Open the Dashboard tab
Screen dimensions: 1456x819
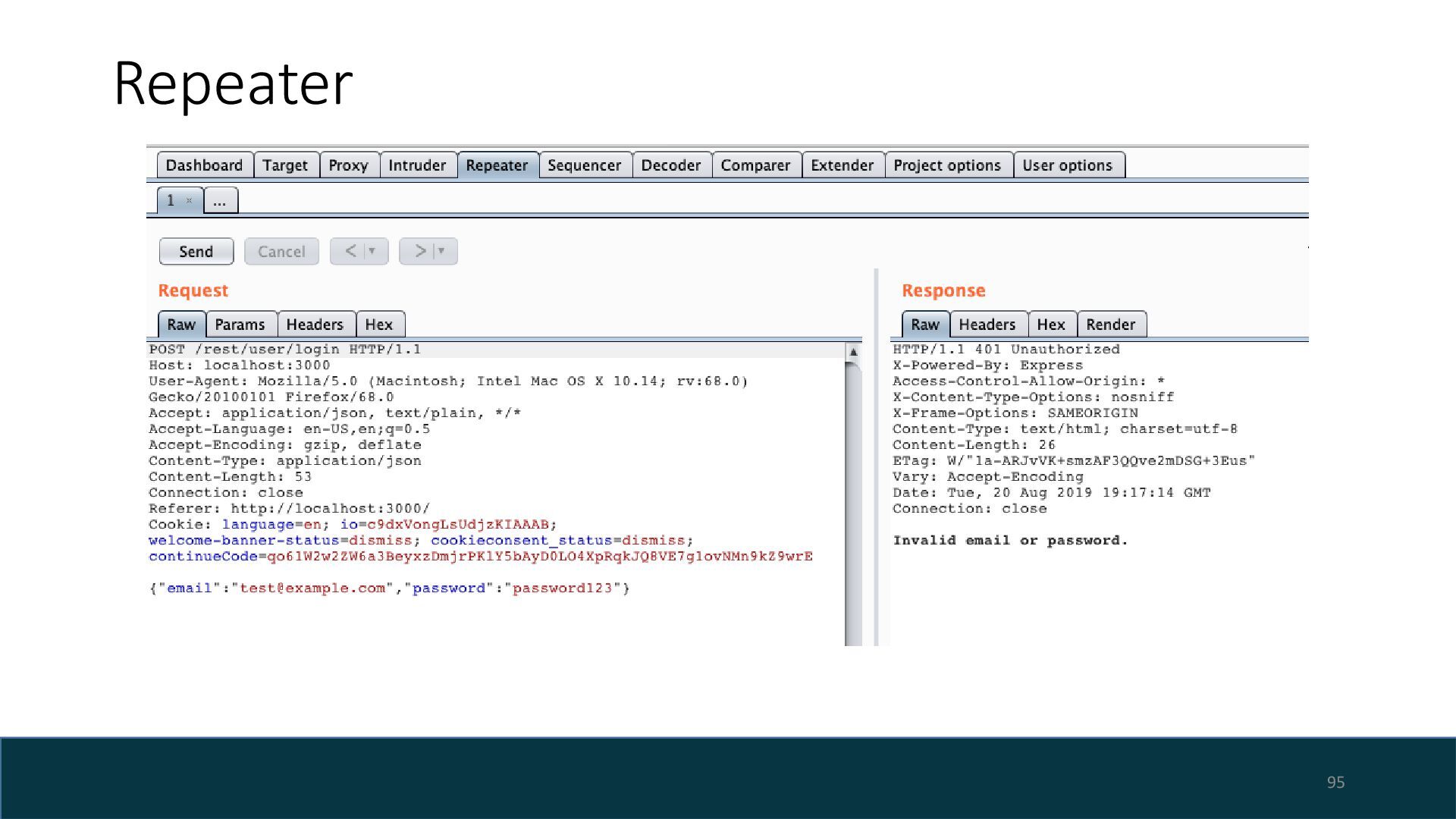click(x=204, y=165)
